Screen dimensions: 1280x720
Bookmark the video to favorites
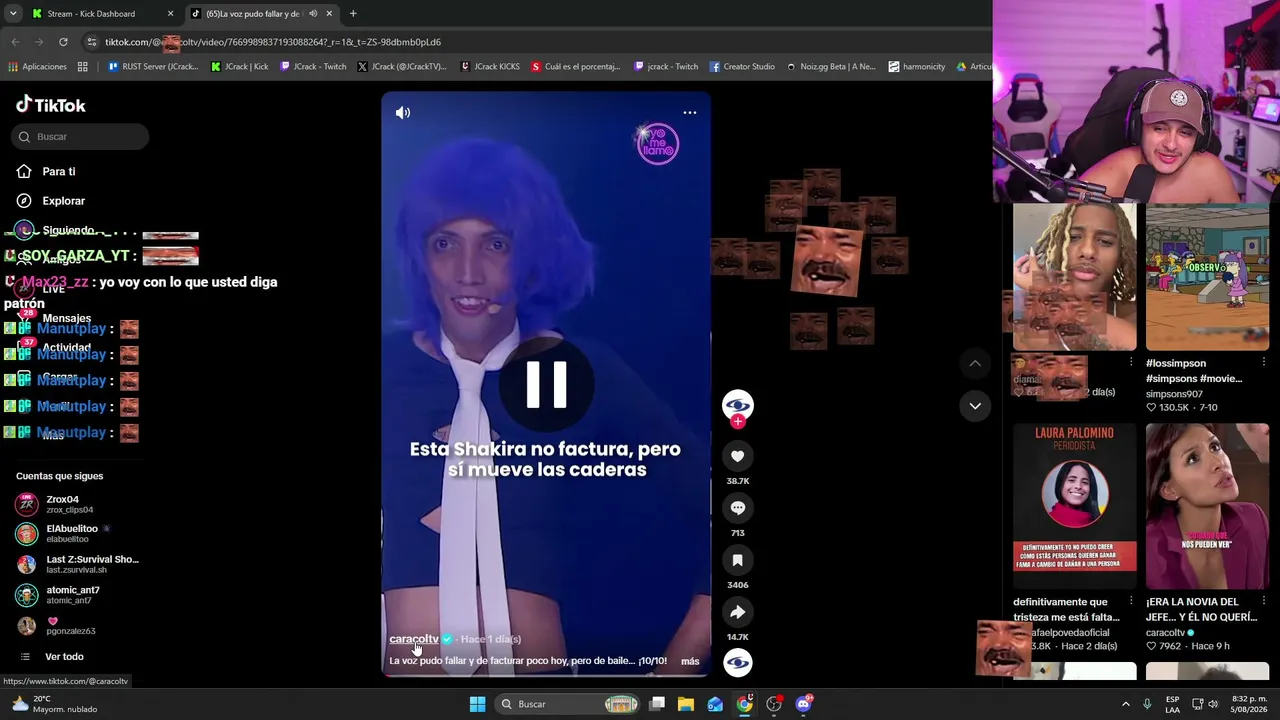click(738, 560)
